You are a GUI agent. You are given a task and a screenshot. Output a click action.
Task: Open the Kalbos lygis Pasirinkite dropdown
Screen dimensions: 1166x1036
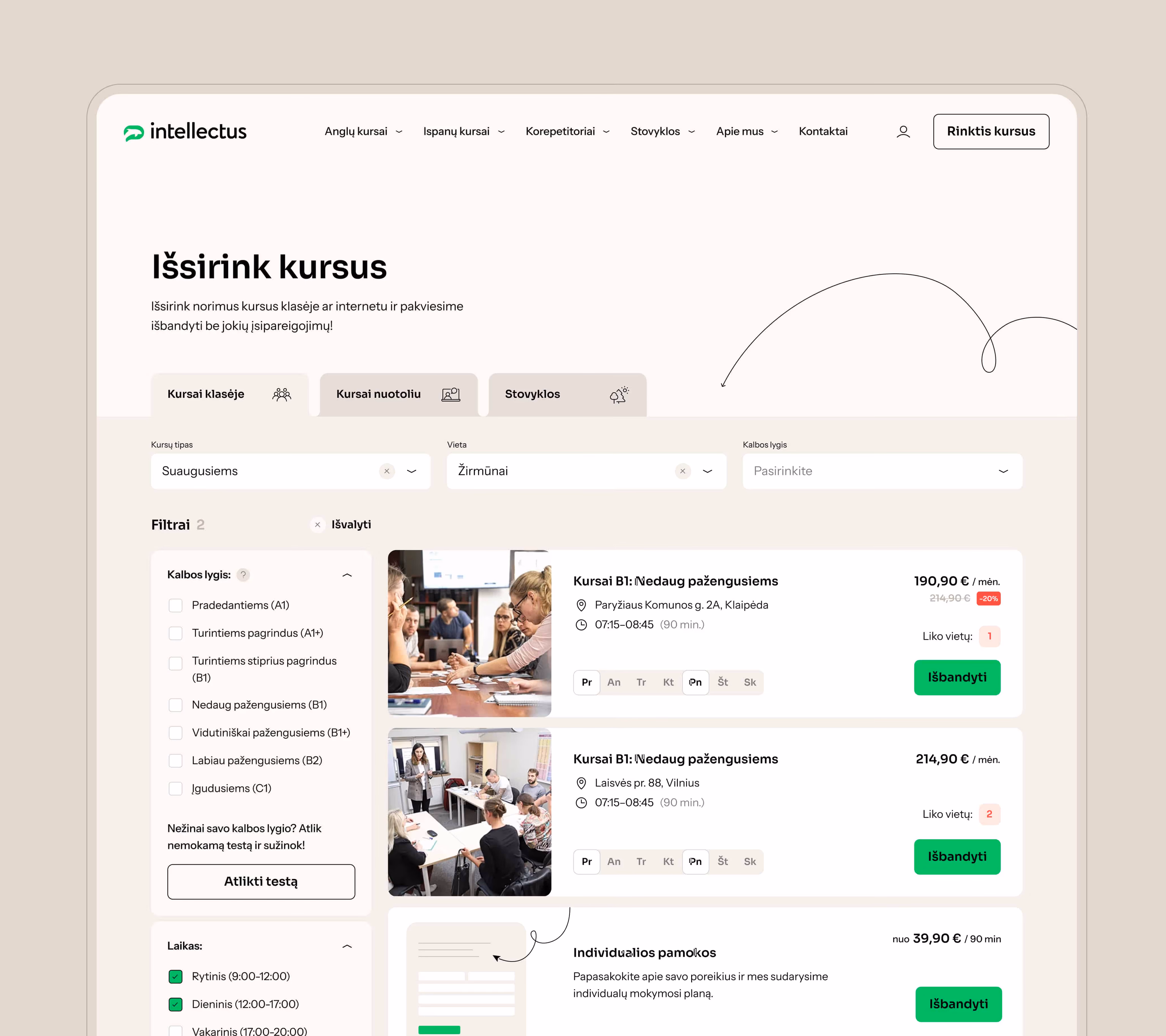coord(882,471)
